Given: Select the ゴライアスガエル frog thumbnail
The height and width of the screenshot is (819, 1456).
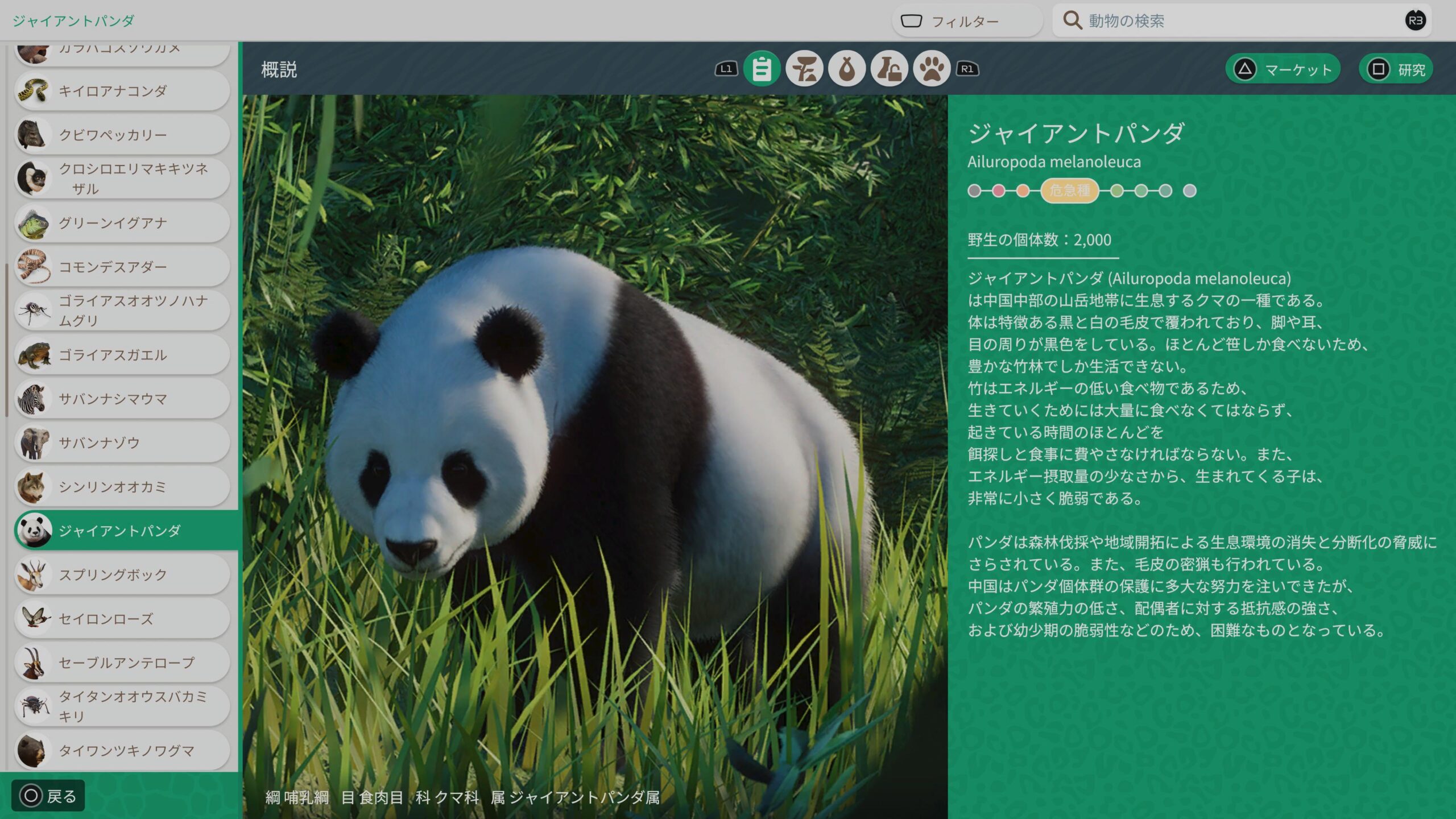Looking at the screenshot, I should pyautogui.click(x=32, y=354).
